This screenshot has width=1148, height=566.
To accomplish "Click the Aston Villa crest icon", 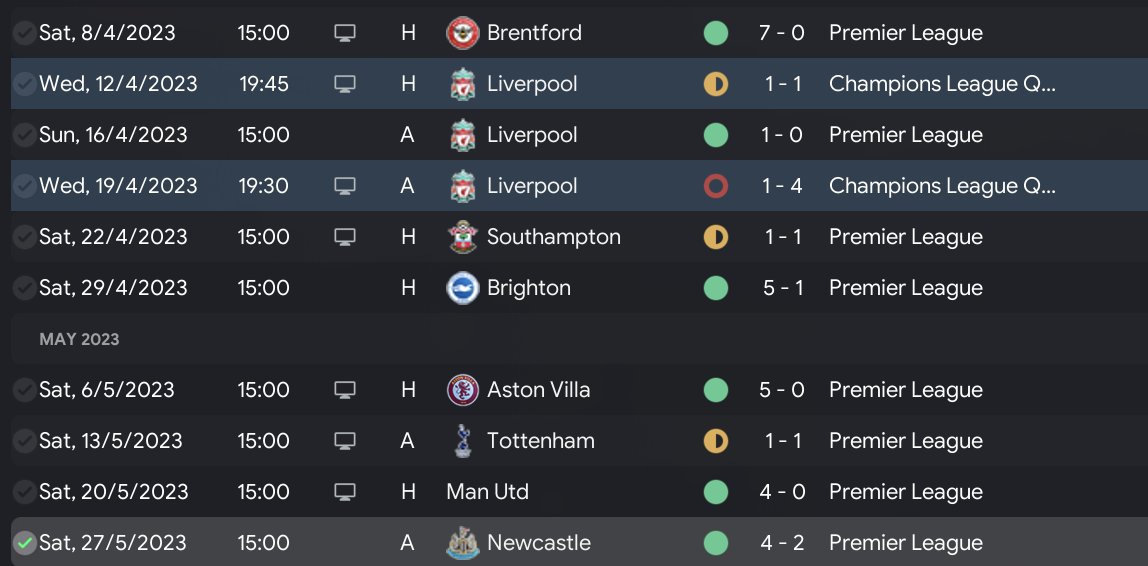I will tap(462, 390).
